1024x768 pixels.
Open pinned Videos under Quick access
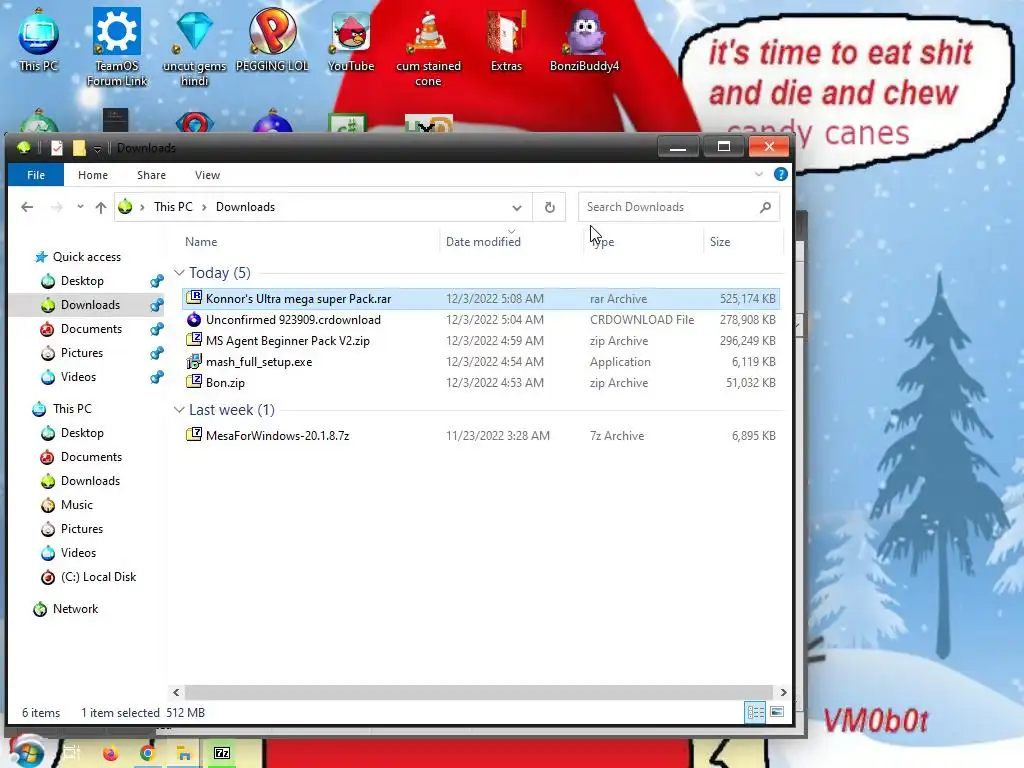click(x=78, y=377)
